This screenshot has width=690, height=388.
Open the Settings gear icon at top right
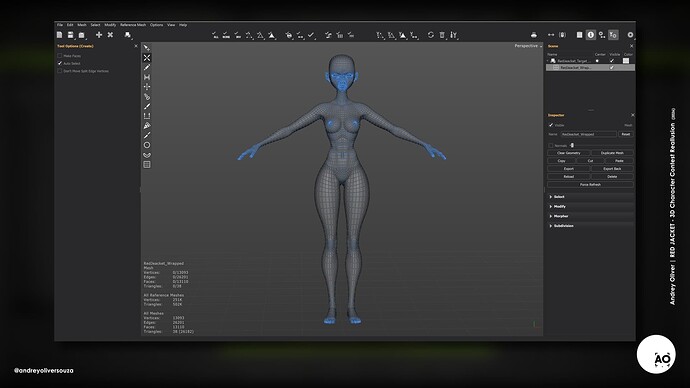click(630, 35)
